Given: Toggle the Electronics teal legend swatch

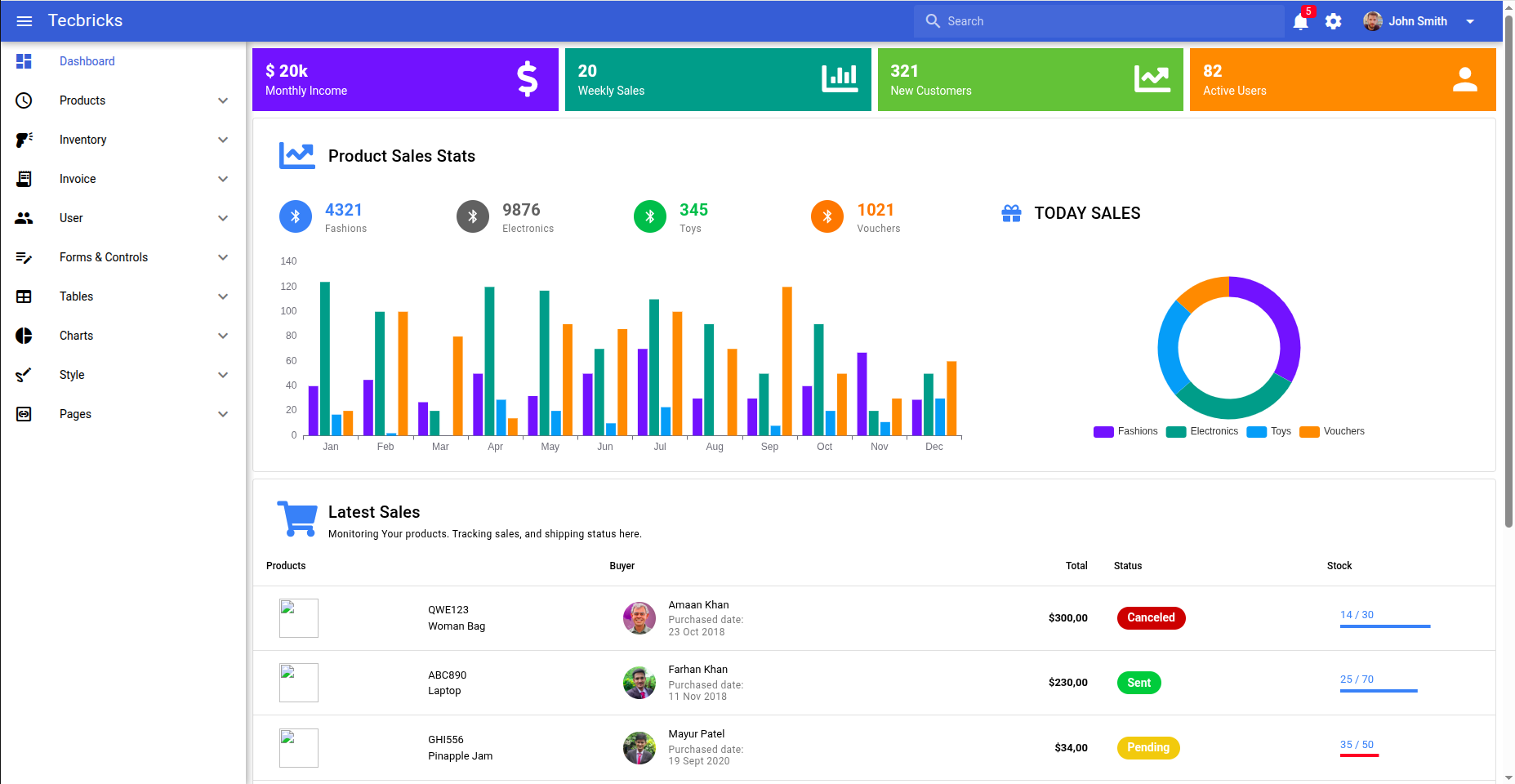Looking at the screenshot, I should click(1176, 432).
